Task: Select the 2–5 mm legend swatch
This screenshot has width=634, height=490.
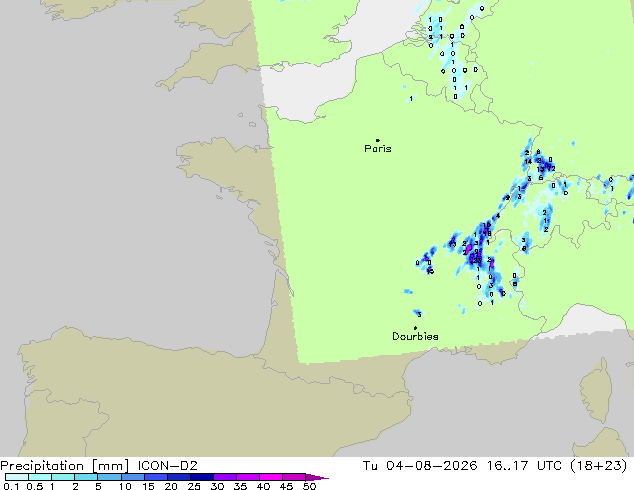Action: point(86,477)
